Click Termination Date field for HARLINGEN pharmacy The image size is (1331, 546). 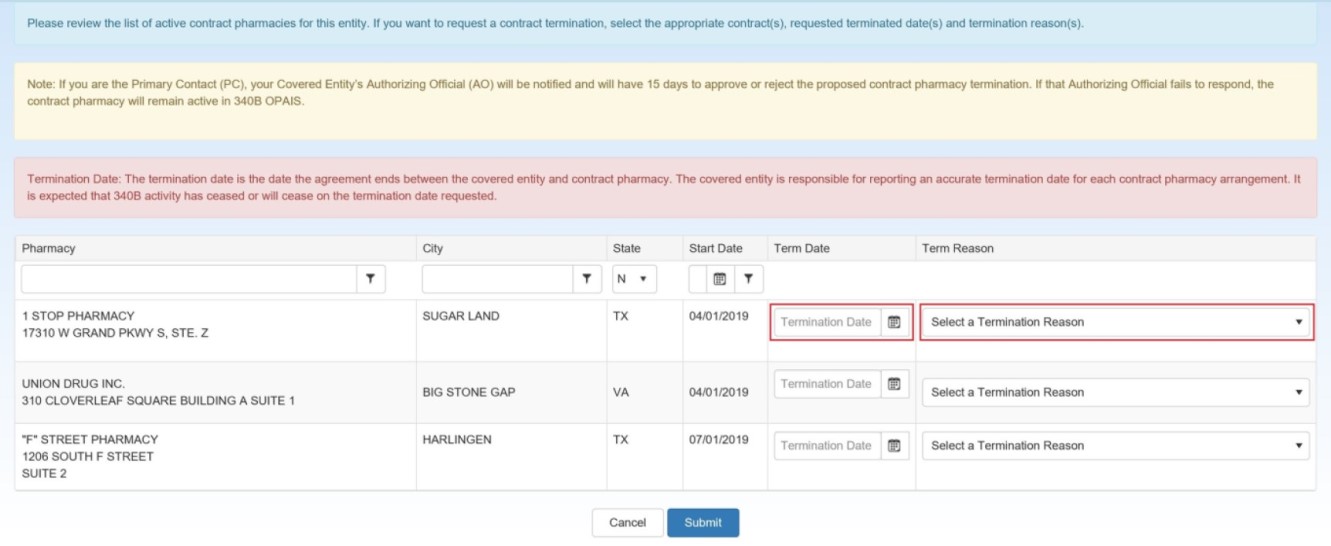[827, 446]
